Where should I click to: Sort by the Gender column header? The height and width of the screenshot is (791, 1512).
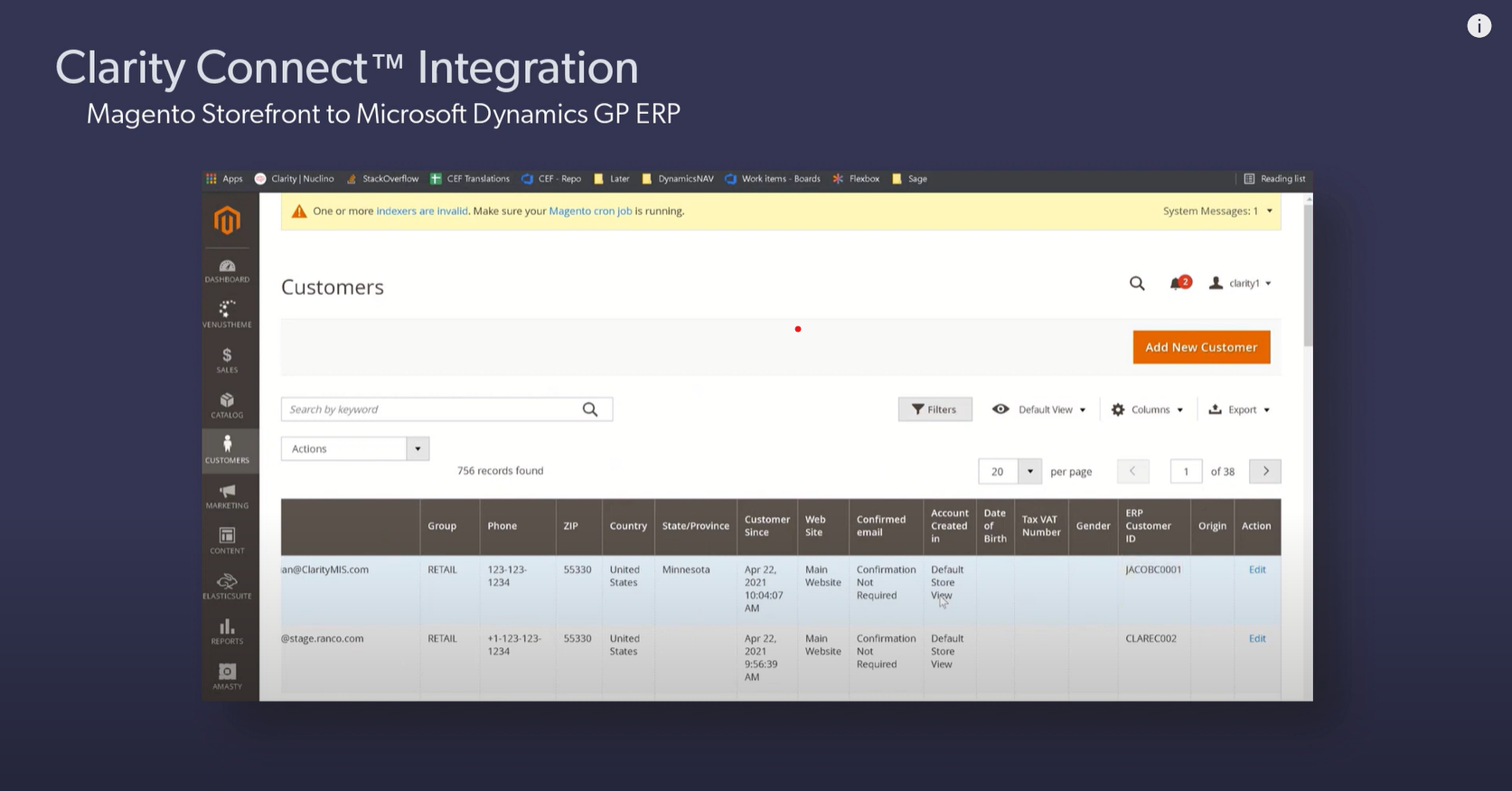tap(1093, 526)
